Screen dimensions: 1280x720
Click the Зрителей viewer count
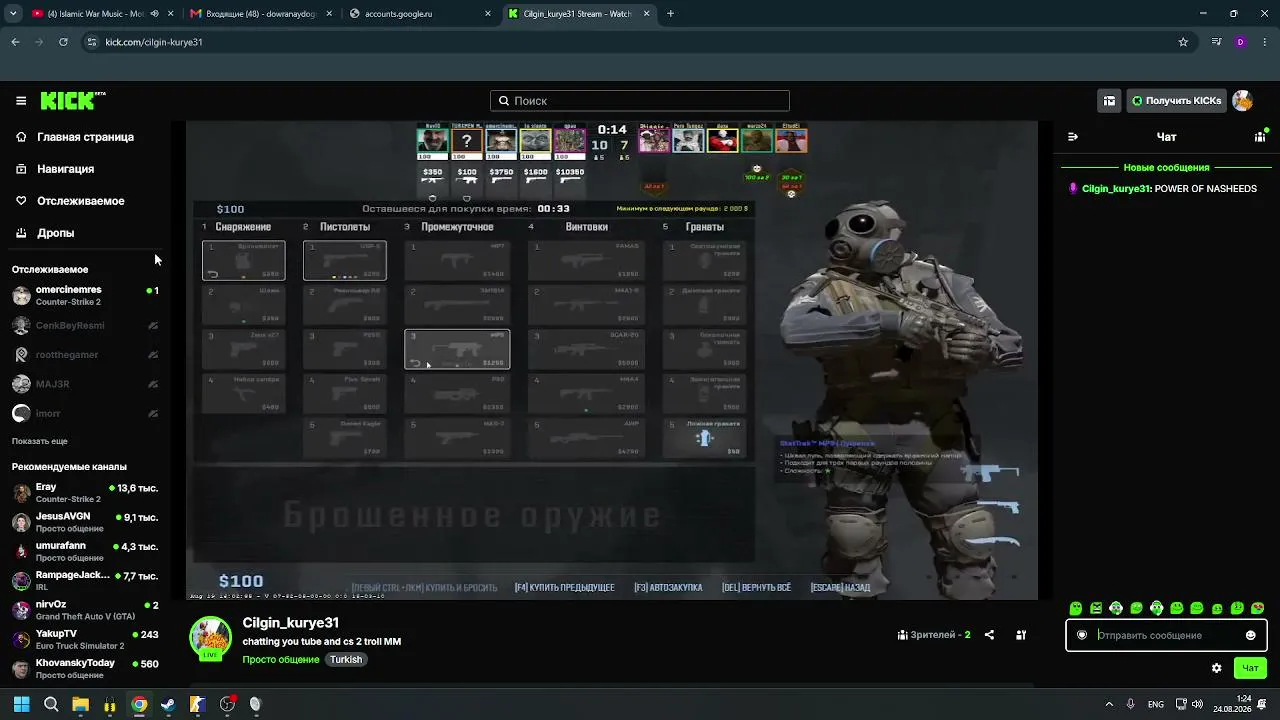pyautogui.click(x=935, y=635)
